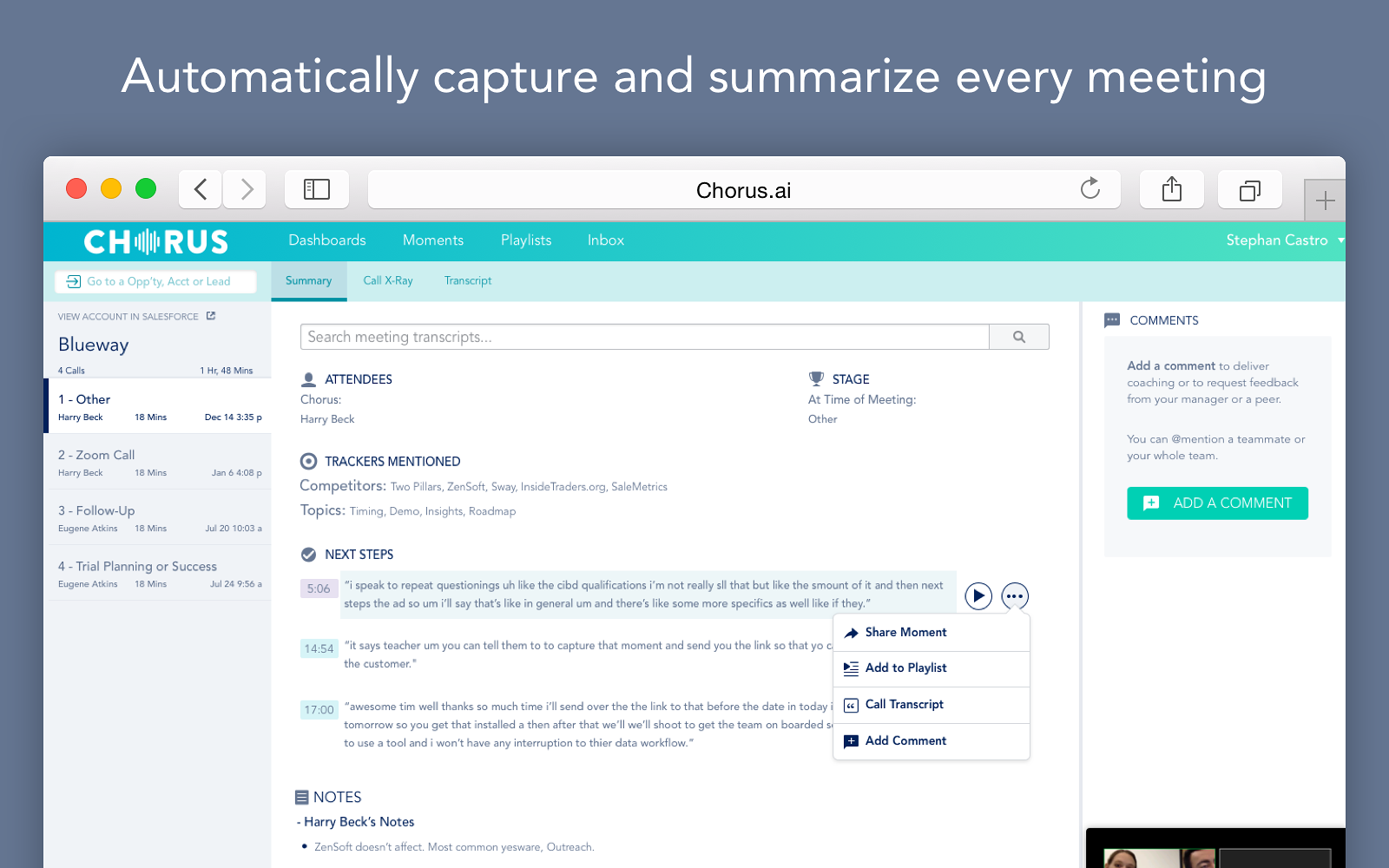Select the 1 - Other call
The height and width of the screenshot is (868, 1389).
pyautogui.click(x=159, y=406)
